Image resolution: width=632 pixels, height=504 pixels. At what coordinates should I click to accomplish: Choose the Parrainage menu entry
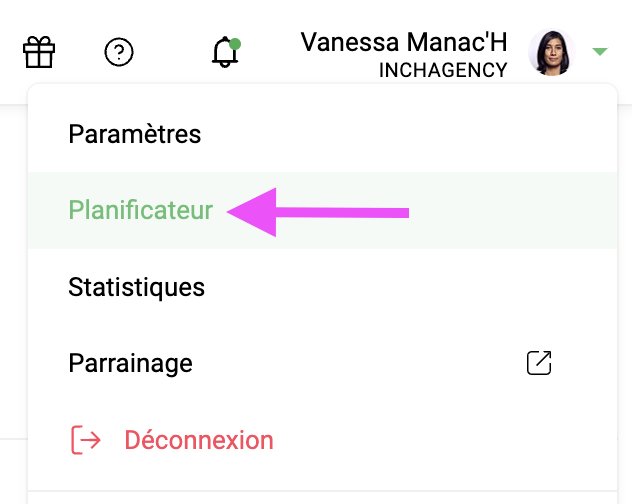(130, 363)
